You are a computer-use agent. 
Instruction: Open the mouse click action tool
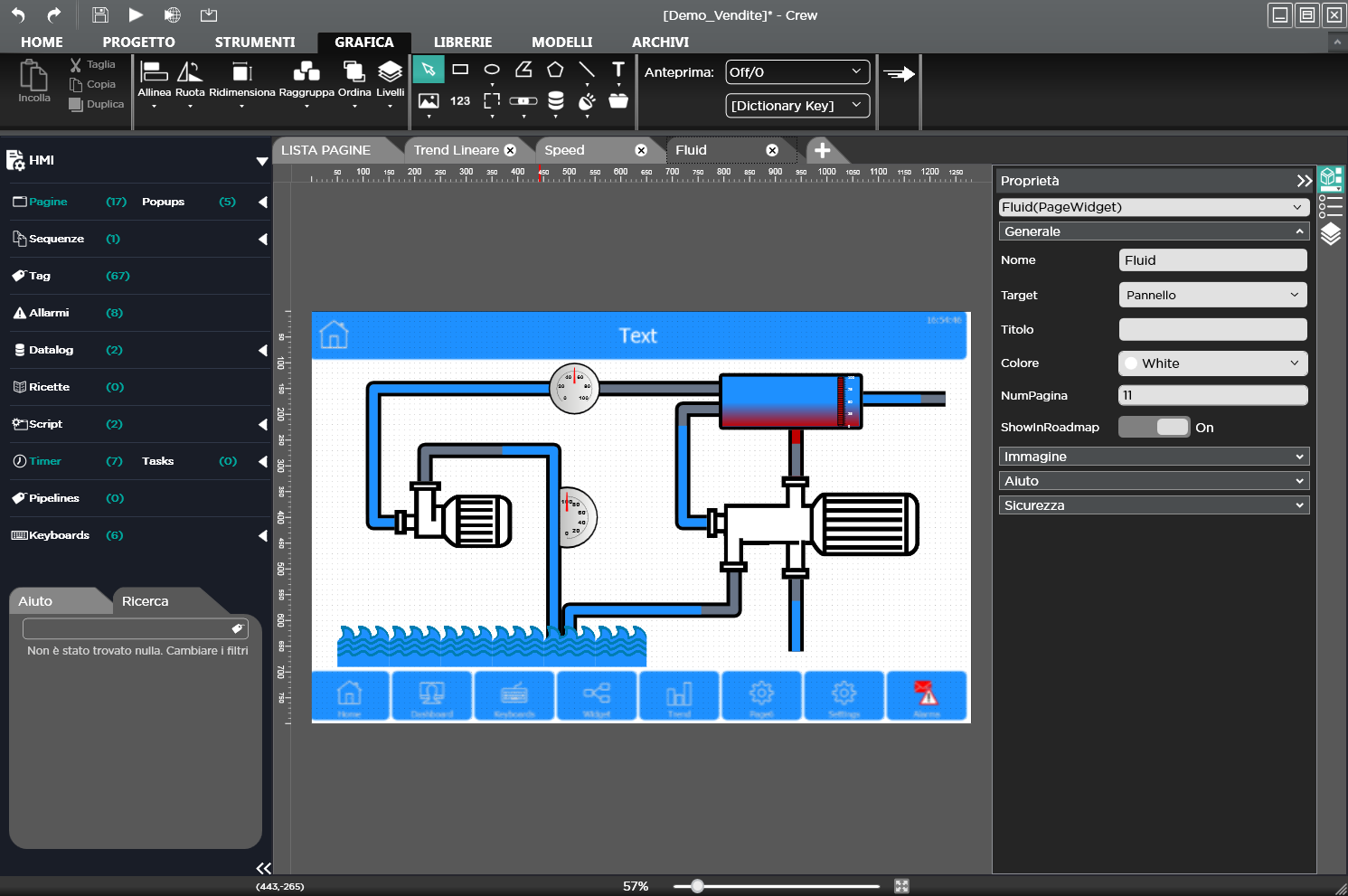[x=587, y=101]
